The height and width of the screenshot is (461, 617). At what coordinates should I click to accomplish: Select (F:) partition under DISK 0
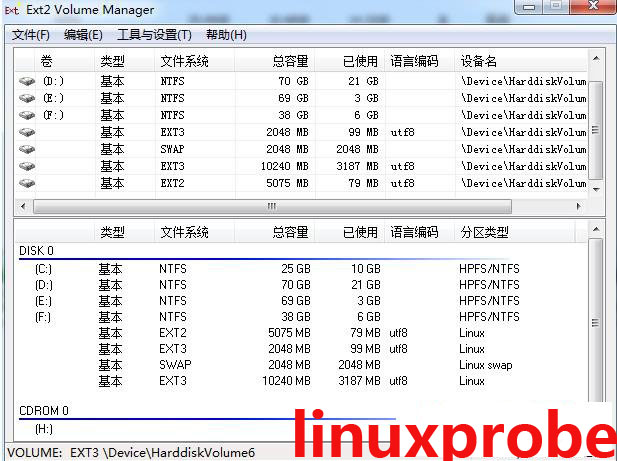[x=43, y=317]
